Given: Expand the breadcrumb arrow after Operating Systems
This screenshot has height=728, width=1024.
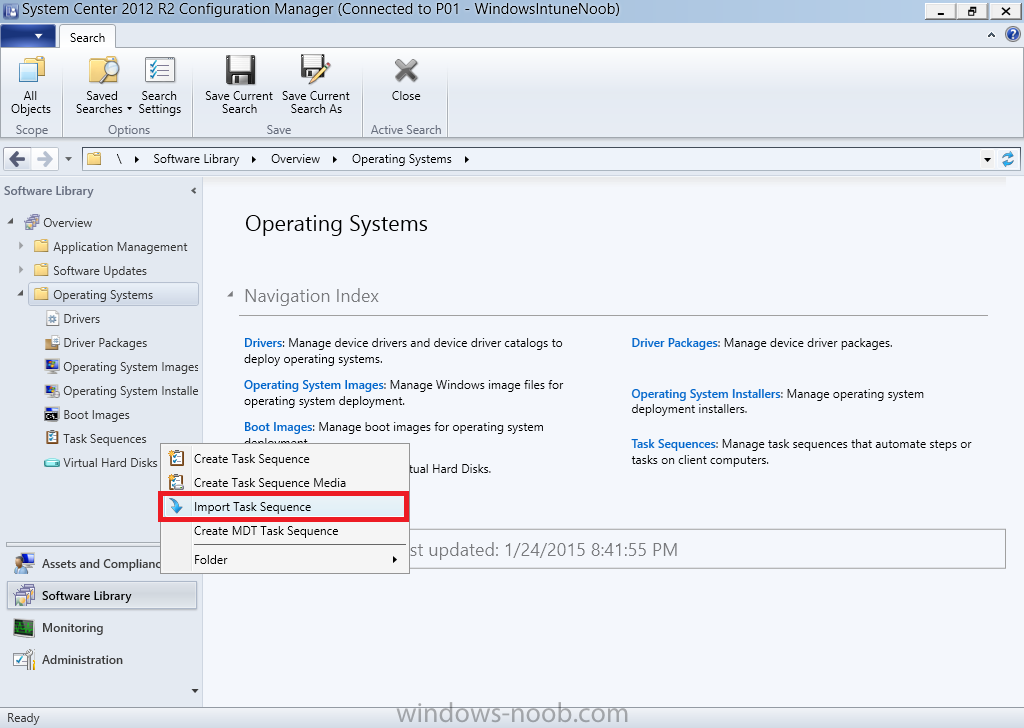Looking at the screenshot, I should click(466, 159).
